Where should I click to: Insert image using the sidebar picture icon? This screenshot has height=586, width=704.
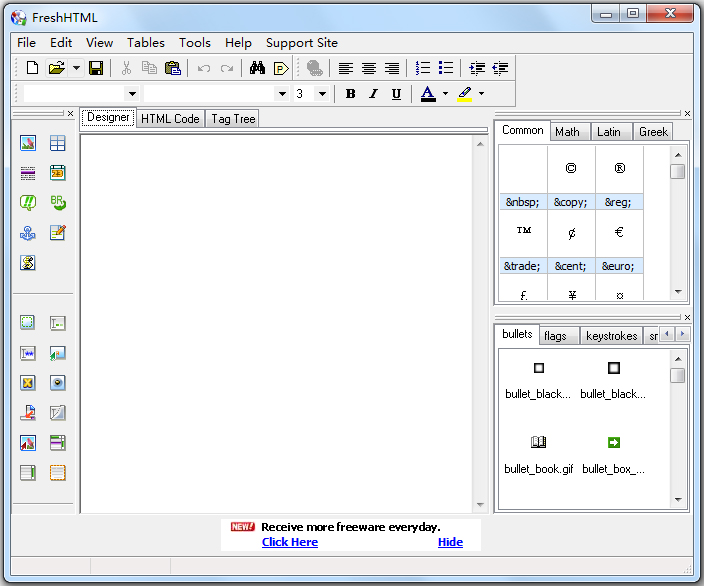[28, 143]
